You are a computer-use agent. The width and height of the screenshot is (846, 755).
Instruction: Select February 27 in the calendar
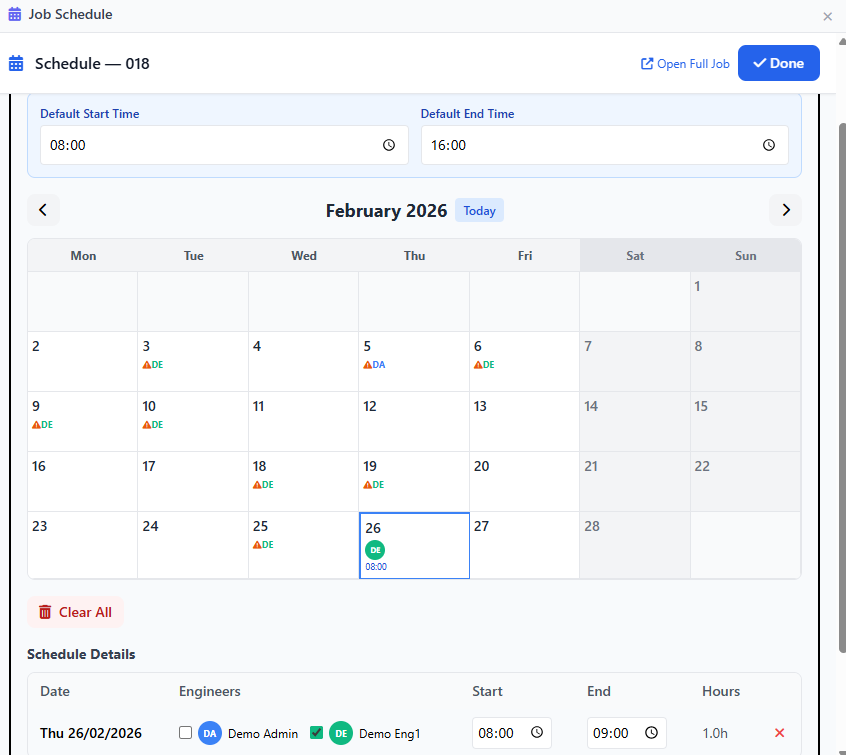(524, 545)
